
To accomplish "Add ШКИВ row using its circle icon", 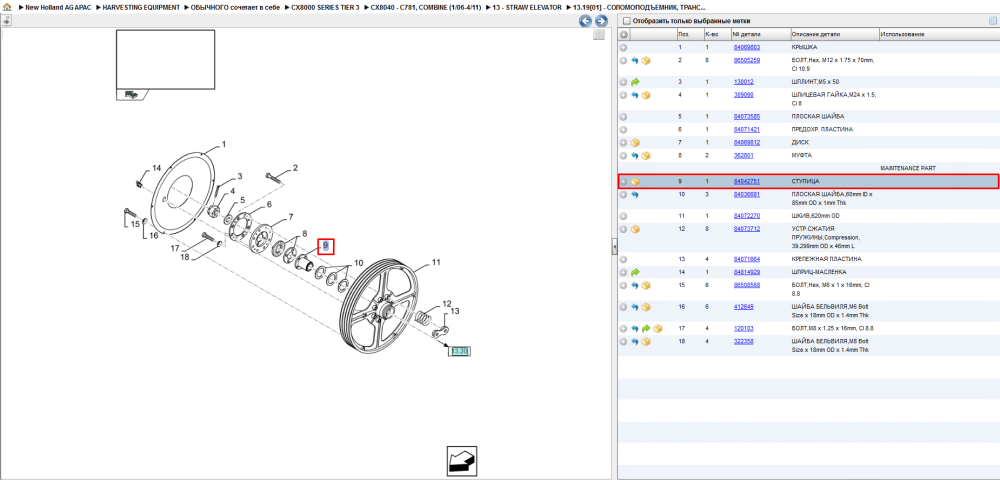I will pos(624,216).
